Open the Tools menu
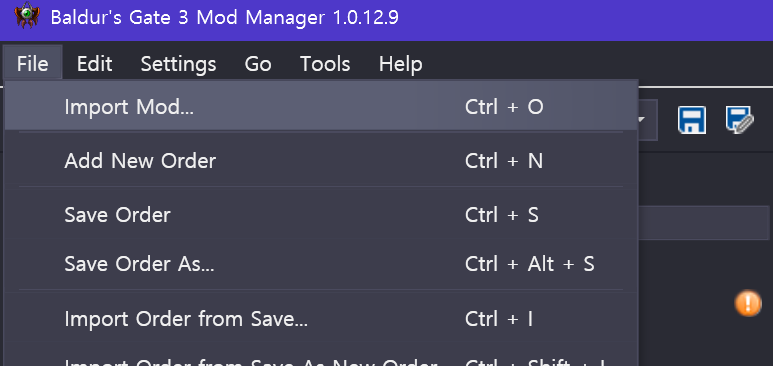 (325, 64)
